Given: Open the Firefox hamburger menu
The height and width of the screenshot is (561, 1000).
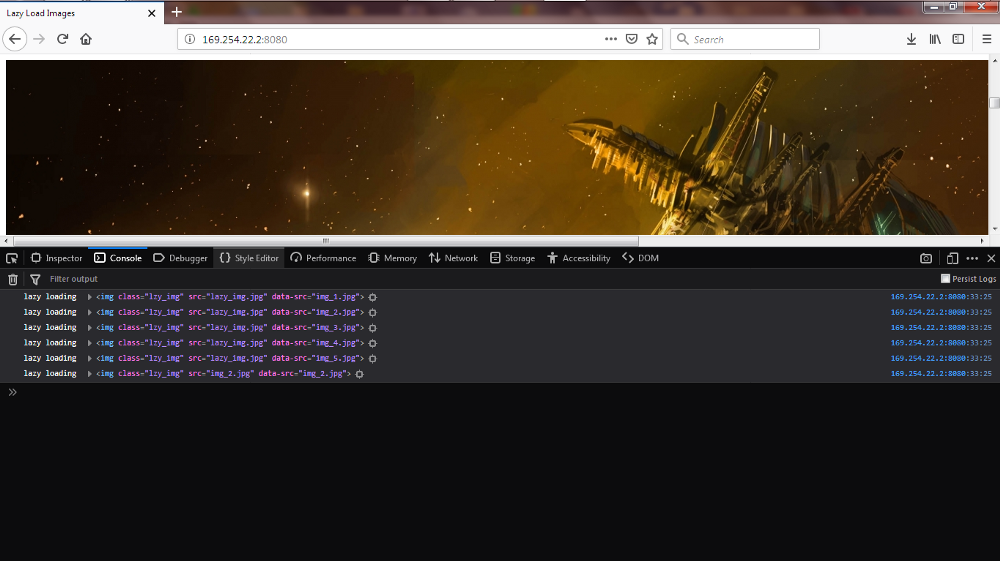Looking at the screenshot, I should (986, 39).
